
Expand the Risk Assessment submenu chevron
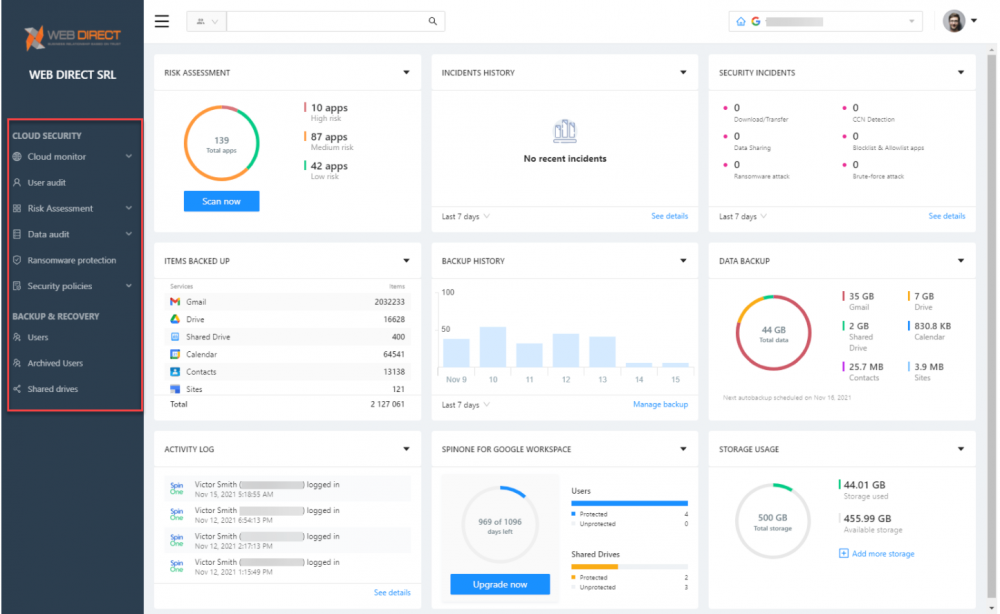tap(129, 208)
